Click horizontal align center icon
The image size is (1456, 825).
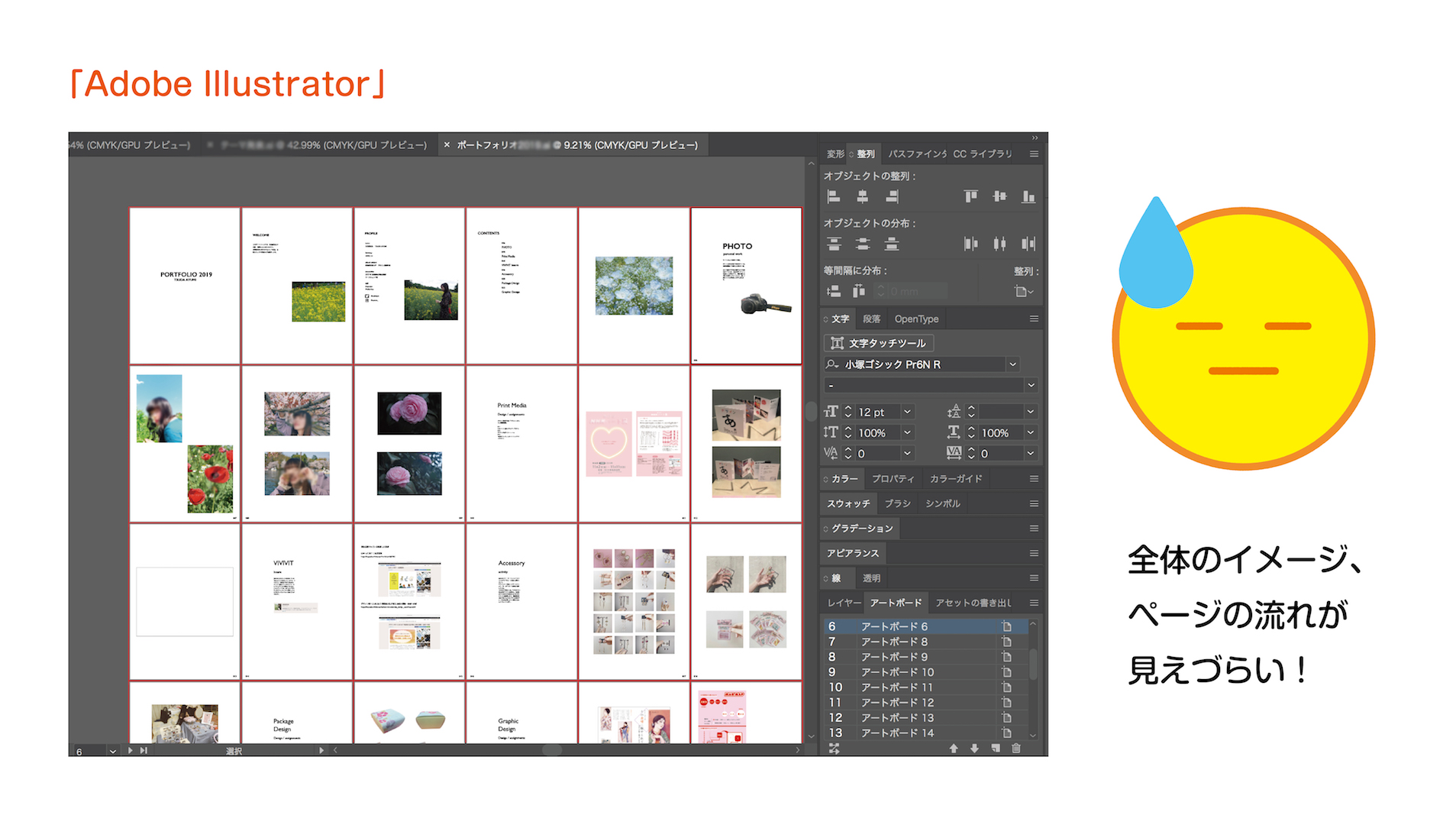[862, 197]
